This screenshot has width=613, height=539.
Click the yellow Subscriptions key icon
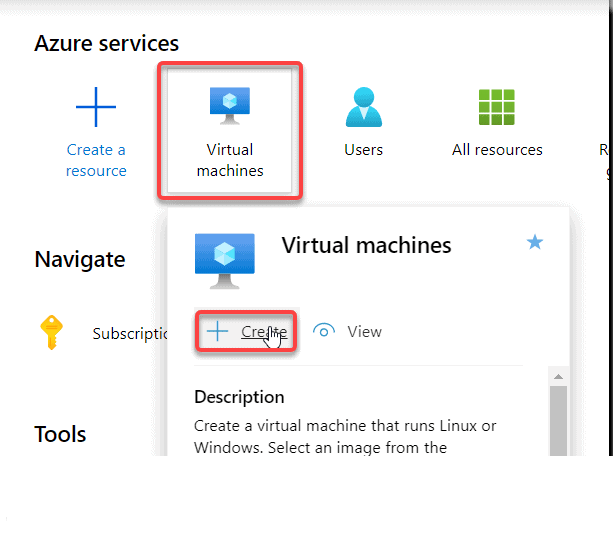coord(52,332)
